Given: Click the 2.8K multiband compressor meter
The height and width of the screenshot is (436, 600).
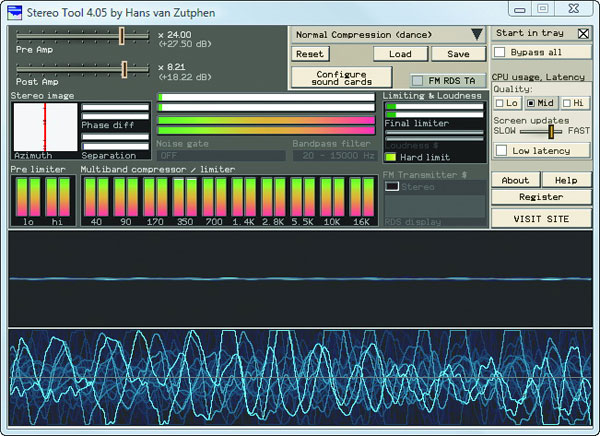Looking at the screenshot, I should [273, 197].
